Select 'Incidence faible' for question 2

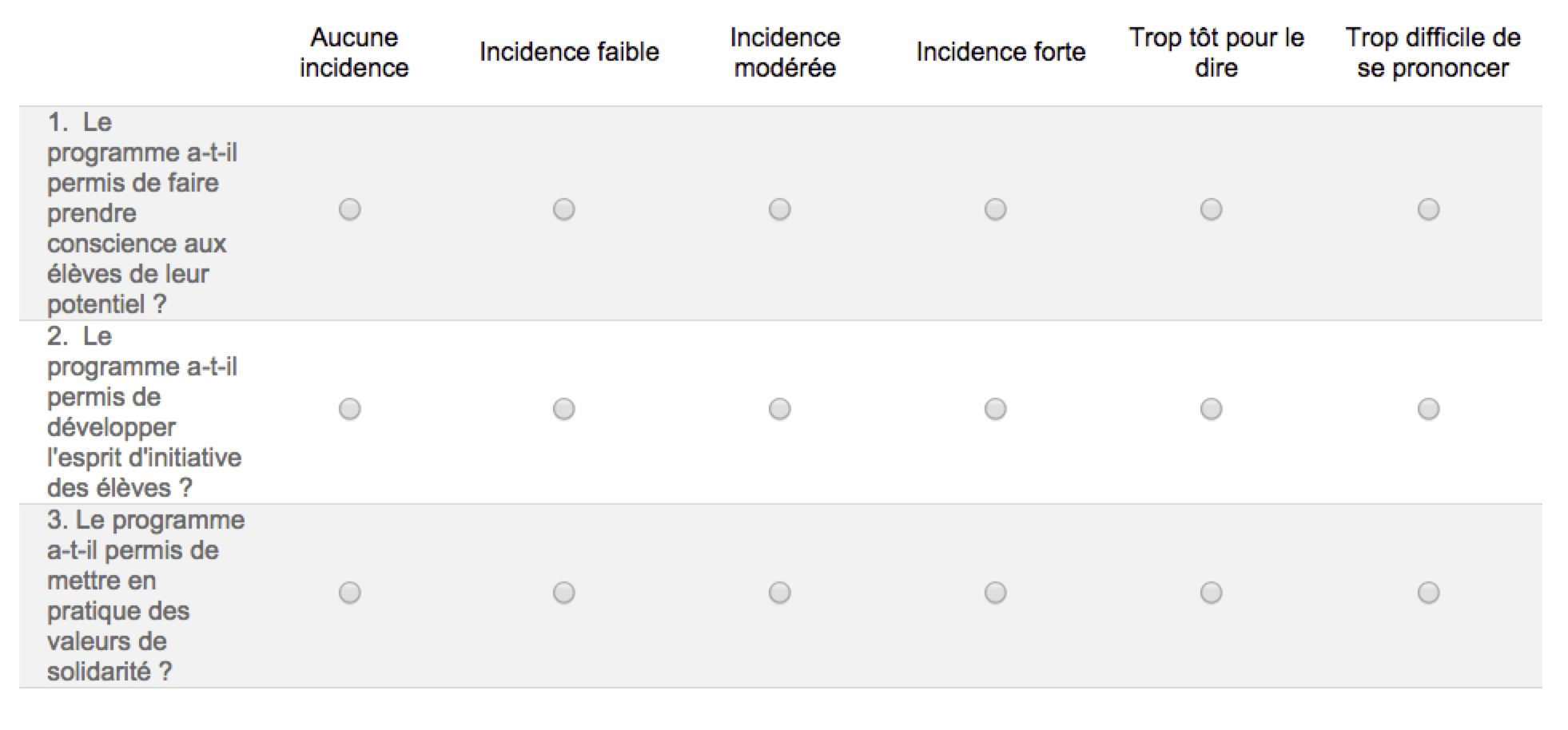pos(564,409)
